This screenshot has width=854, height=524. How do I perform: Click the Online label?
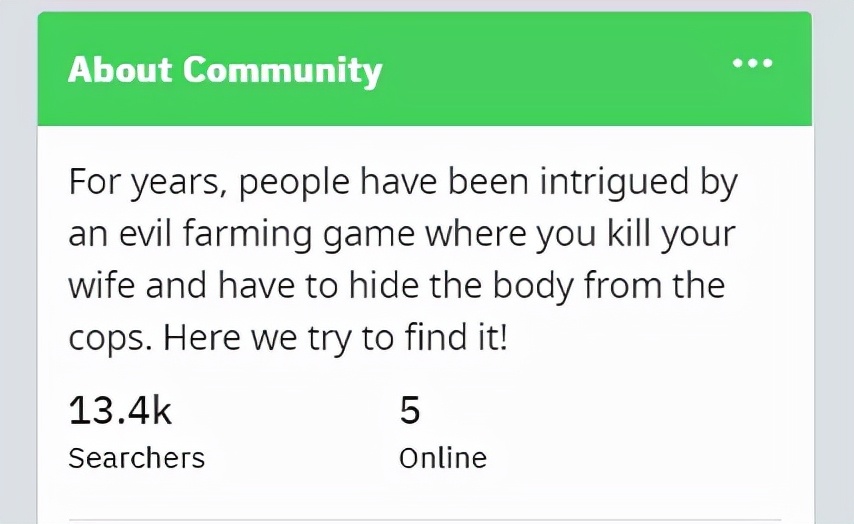pyautogui.click(x=442, y=458)
